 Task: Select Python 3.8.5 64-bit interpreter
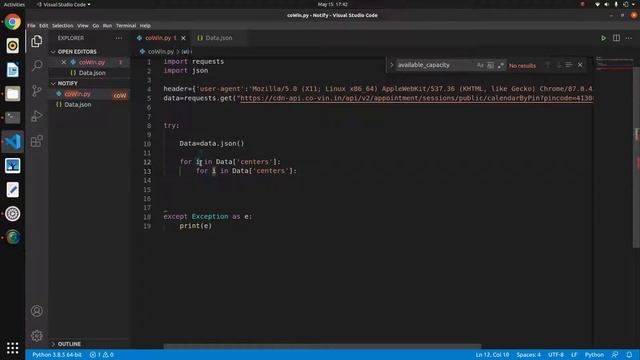click(57, 355)
